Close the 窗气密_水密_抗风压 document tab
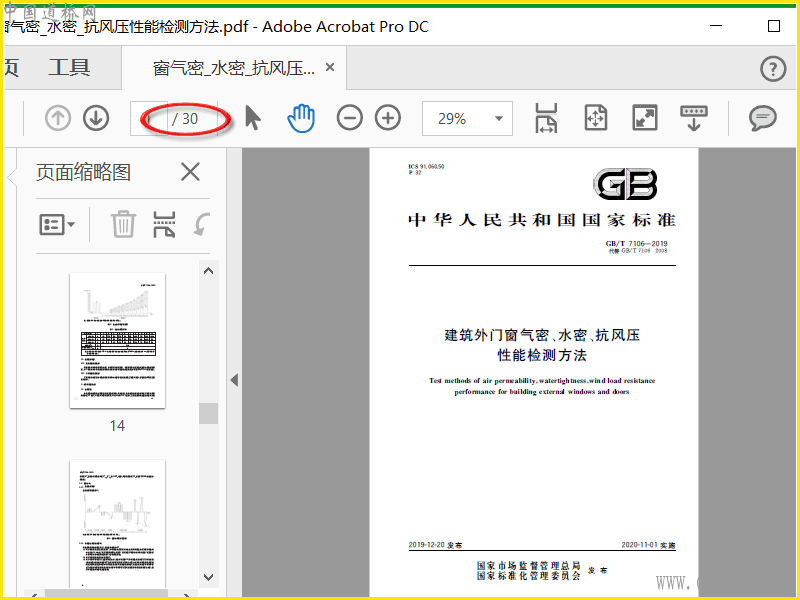The width and height of the screenshot is (800, 600). coord(330,67)
